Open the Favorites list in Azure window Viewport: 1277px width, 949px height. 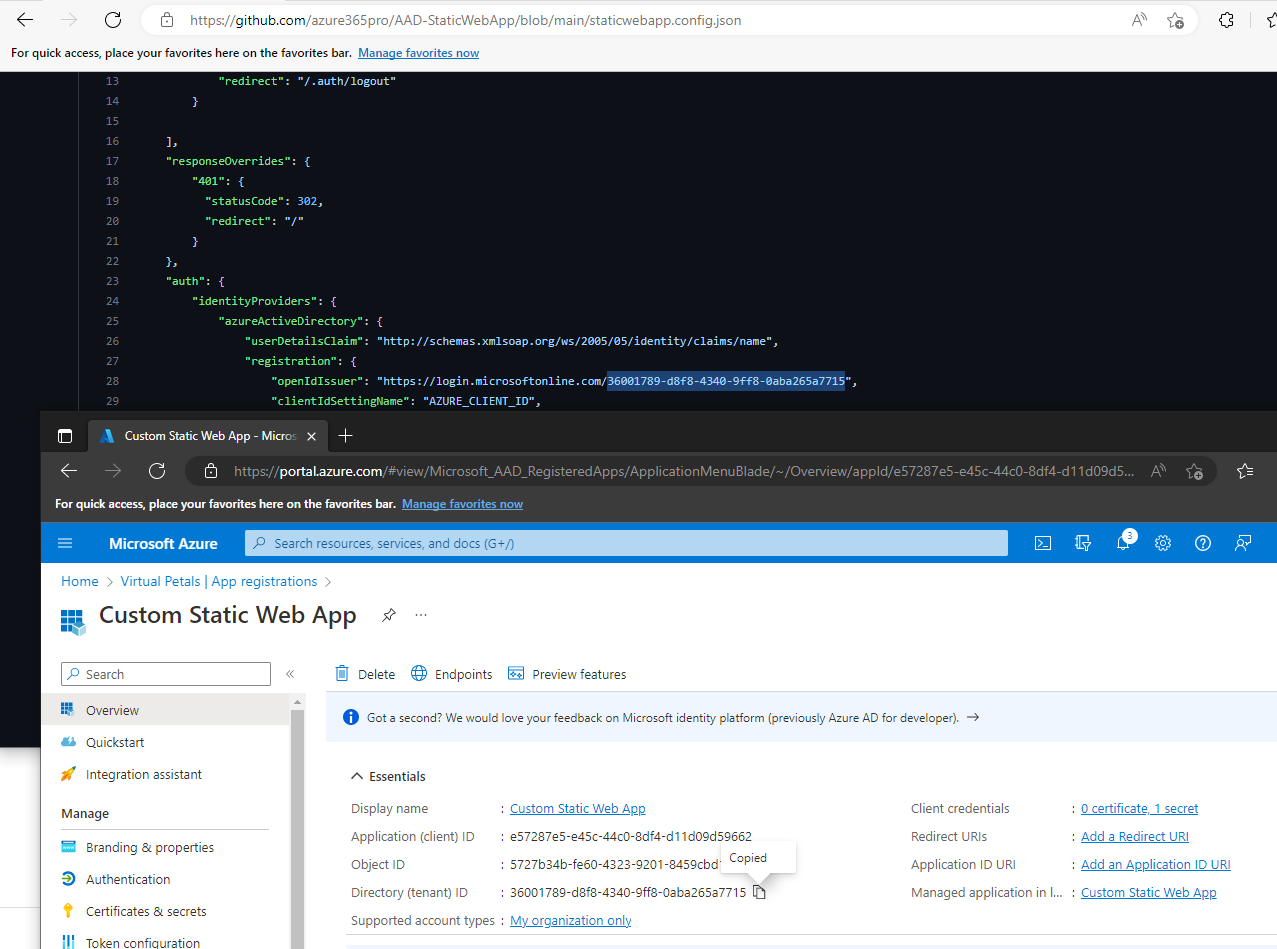(1245, 471)
